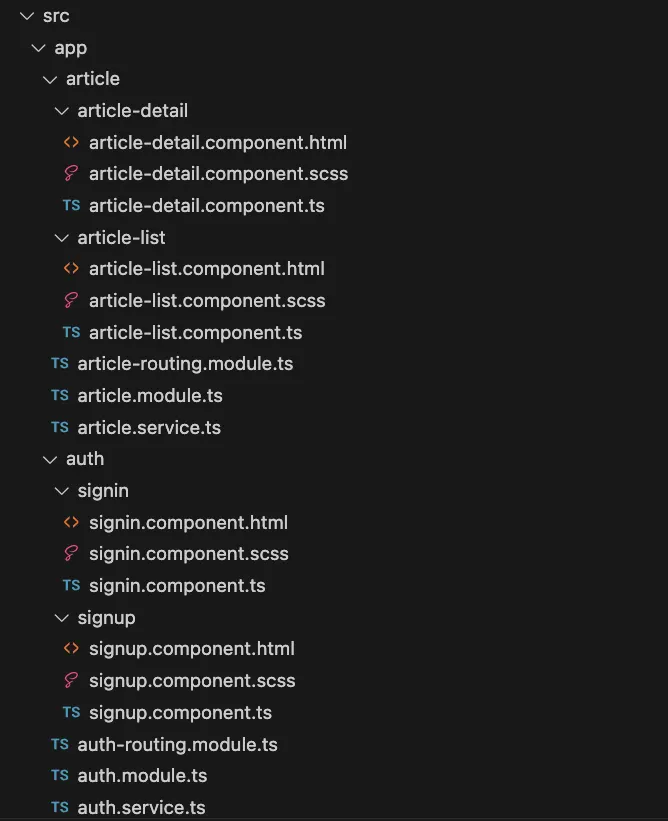Open auth.service.ts file
668x821 pixels.
click(141, 808)
